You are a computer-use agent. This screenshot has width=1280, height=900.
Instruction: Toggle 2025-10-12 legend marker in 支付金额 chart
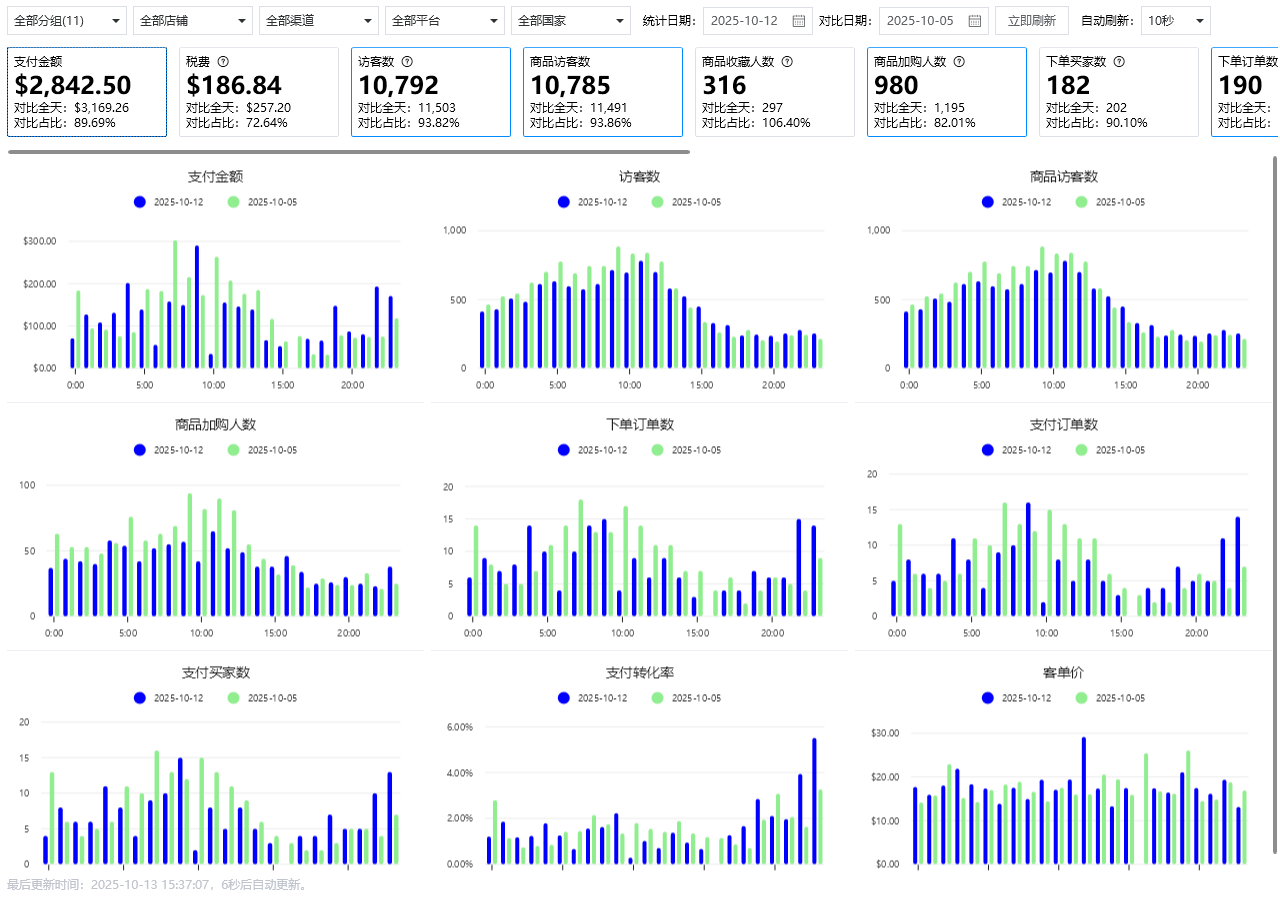(140, 202)
